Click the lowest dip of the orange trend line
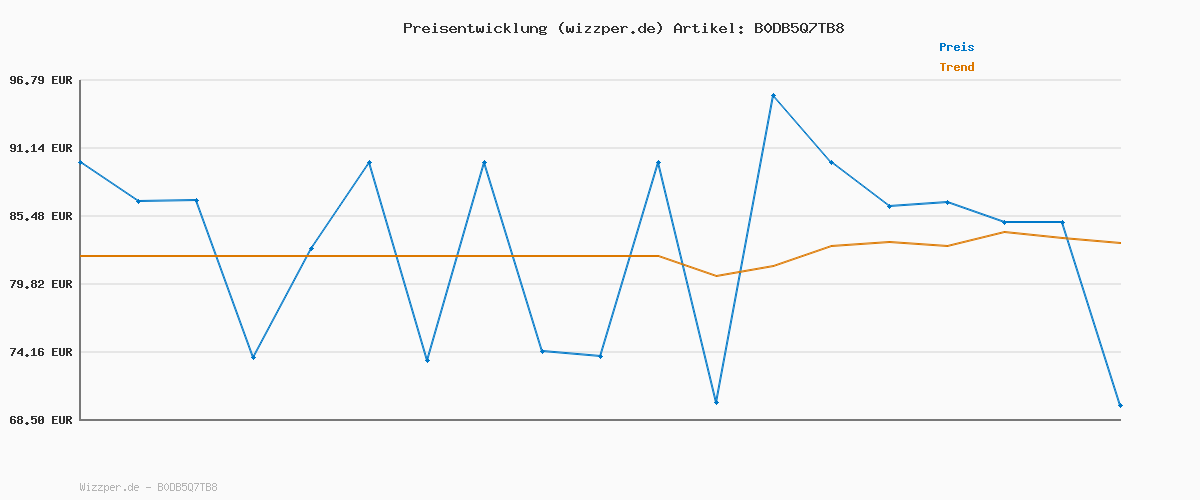Image resolution: width=1200 pixels, height=500 pixels. point(716,276)
